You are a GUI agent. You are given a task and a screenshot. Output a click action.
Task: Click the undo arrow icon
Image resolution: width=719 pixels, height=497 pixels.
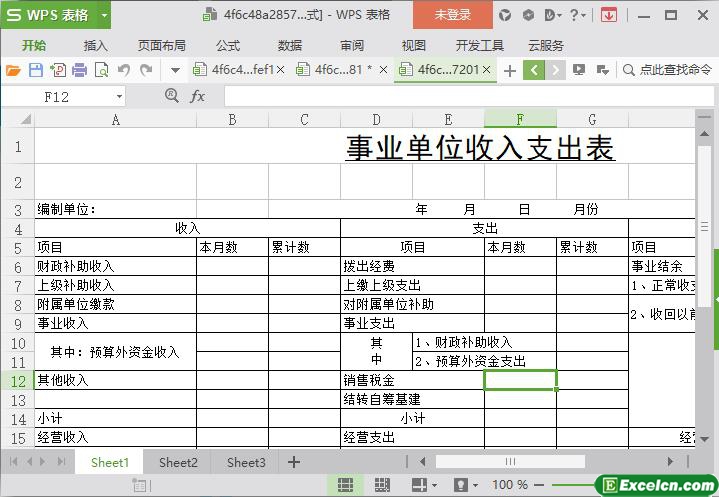[124, 70]
